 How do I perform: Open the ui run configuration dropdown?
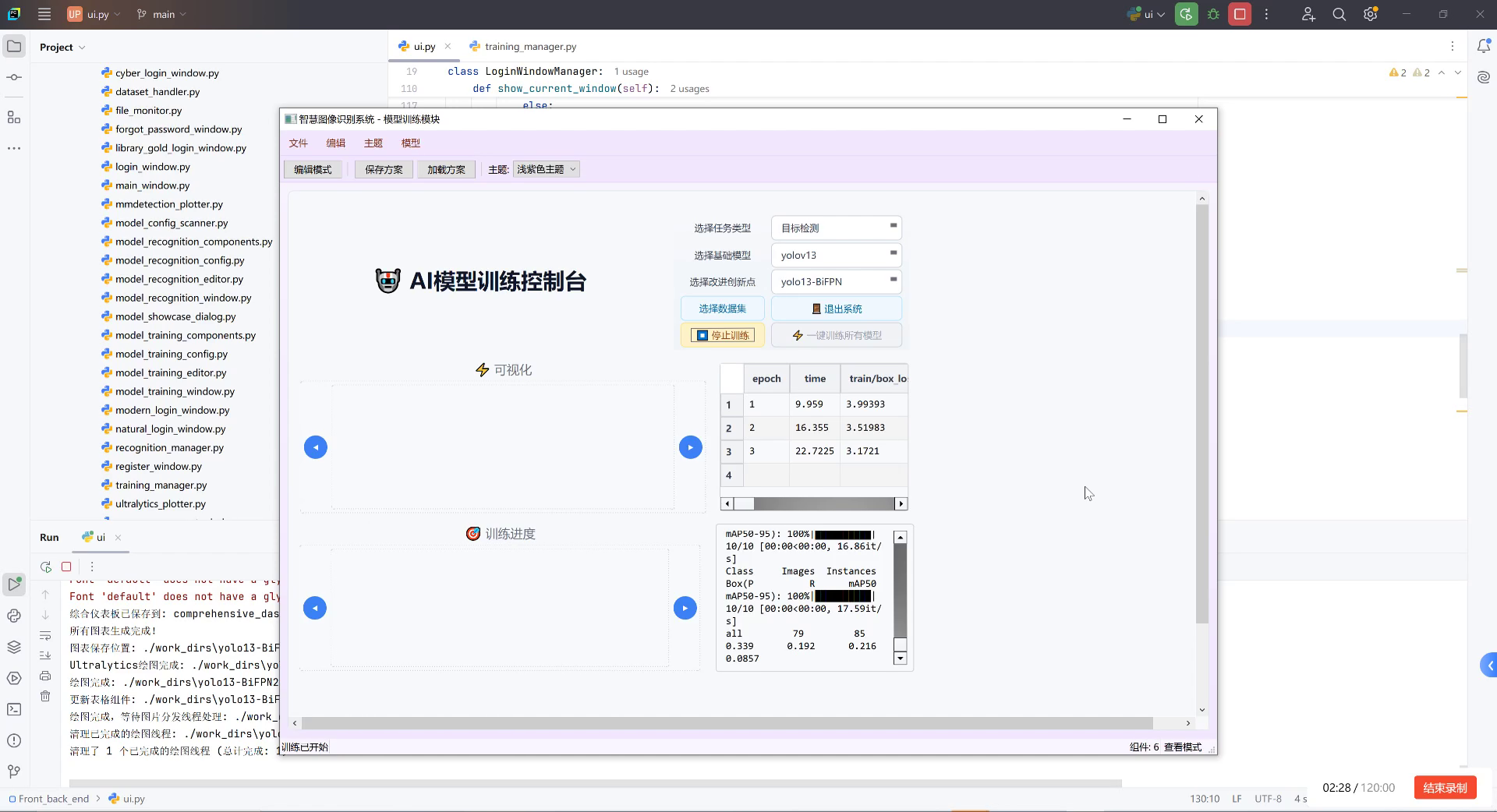tap(1146, 14)
